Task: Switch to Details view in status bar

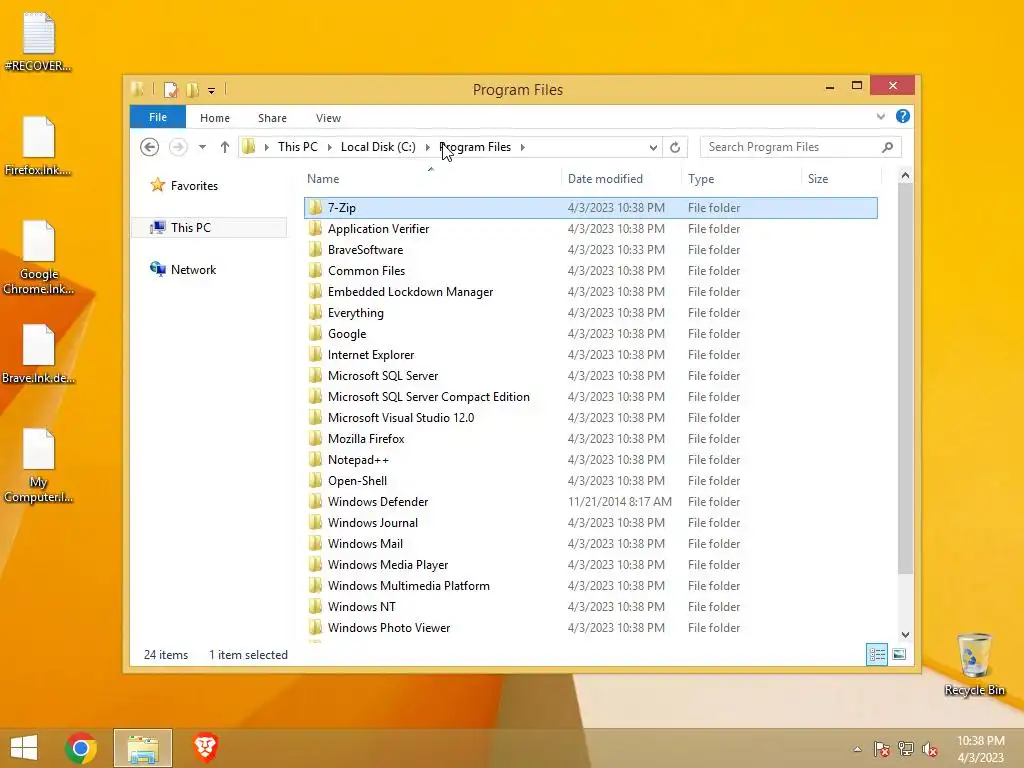Action: tap(876, 654)
